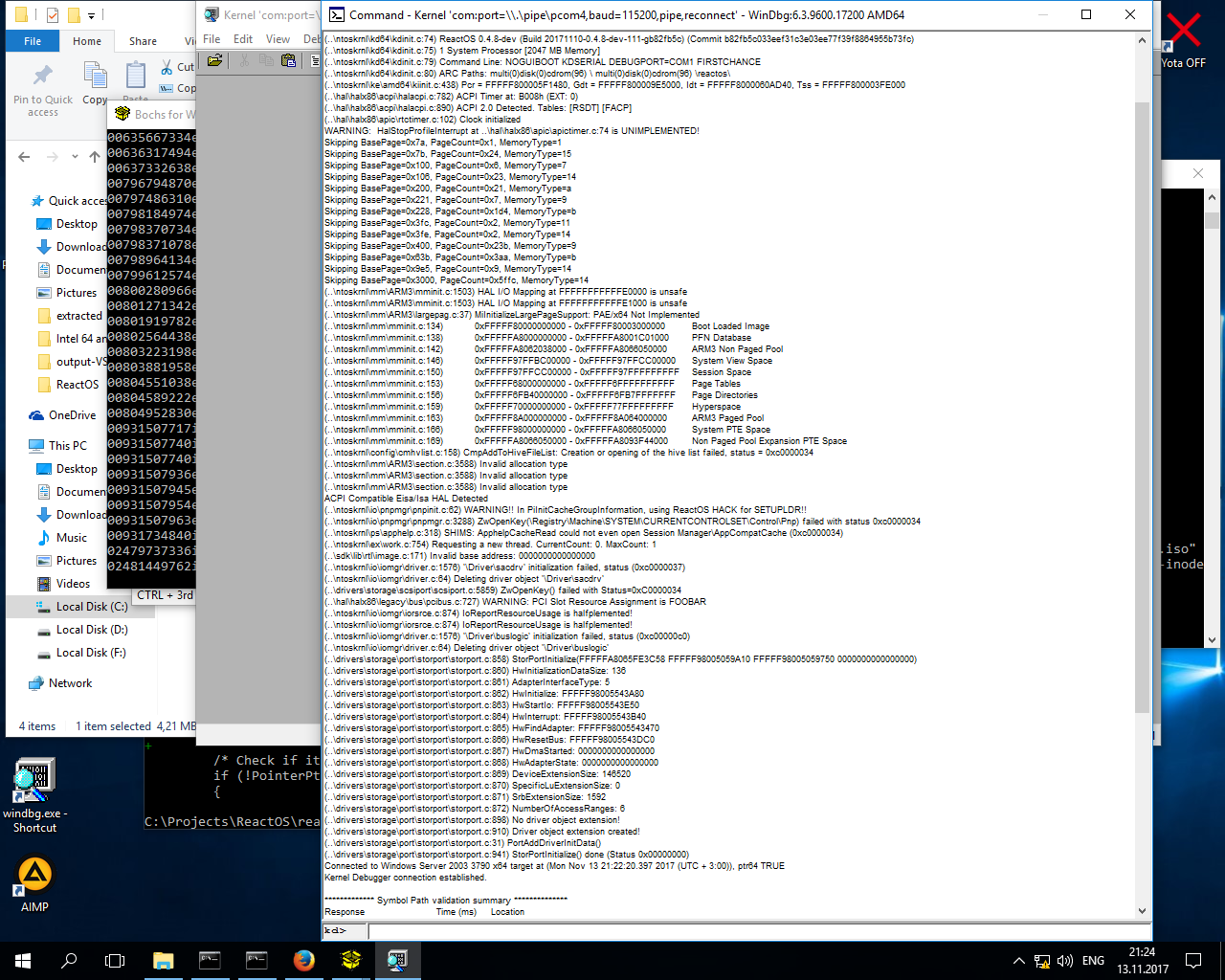Click the Open Source File icon on WinDbg's toolbar
The width and height of the screenshot is (1225, 980).
[x=216, y=59]
